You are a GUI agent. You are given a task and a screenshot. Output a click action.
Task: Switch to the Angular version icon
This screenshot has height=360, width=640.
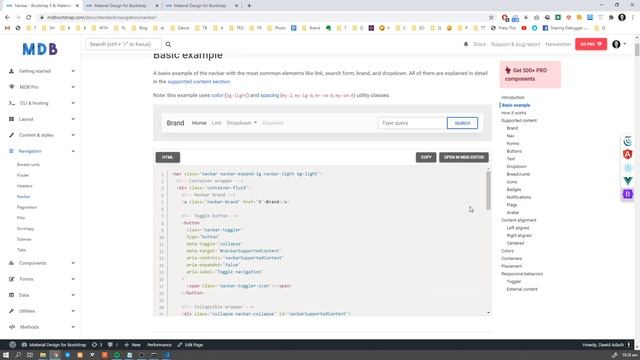click(x=627, y=154)
